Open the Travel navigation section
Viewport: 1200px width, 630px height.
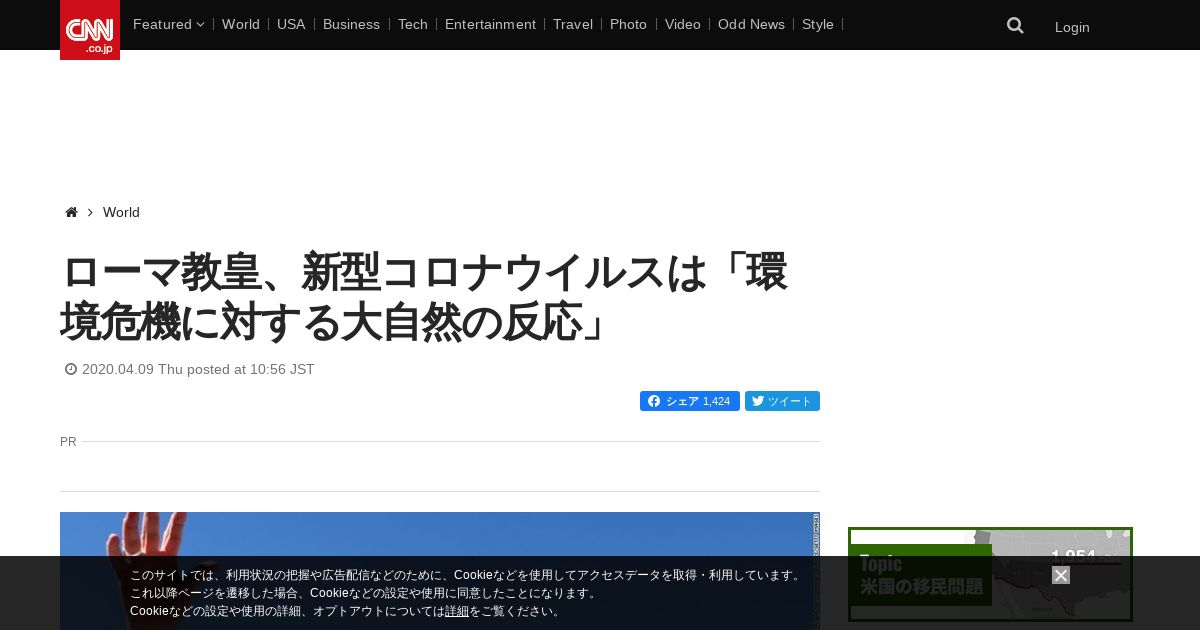pos(573,24)
